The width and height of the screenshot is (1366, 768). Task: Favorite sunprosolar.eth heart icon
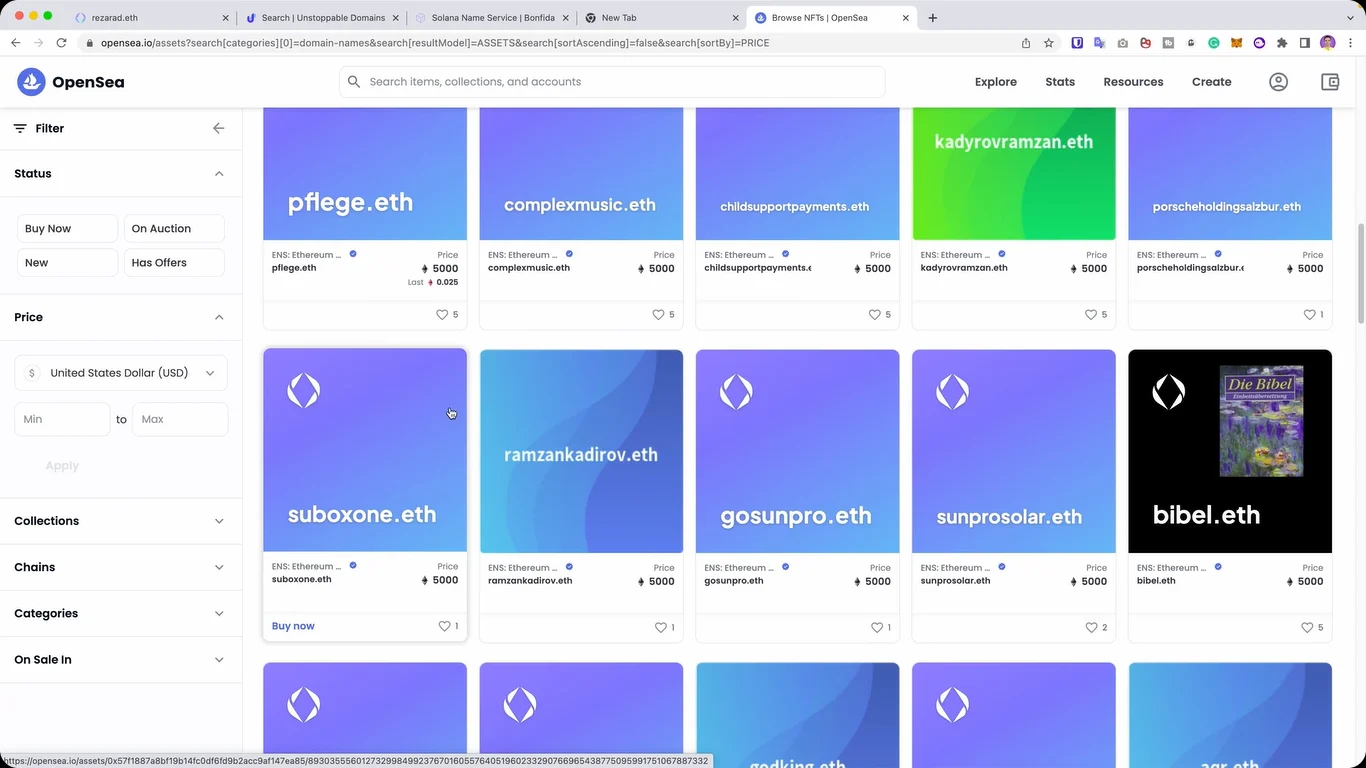[1091, 627]
